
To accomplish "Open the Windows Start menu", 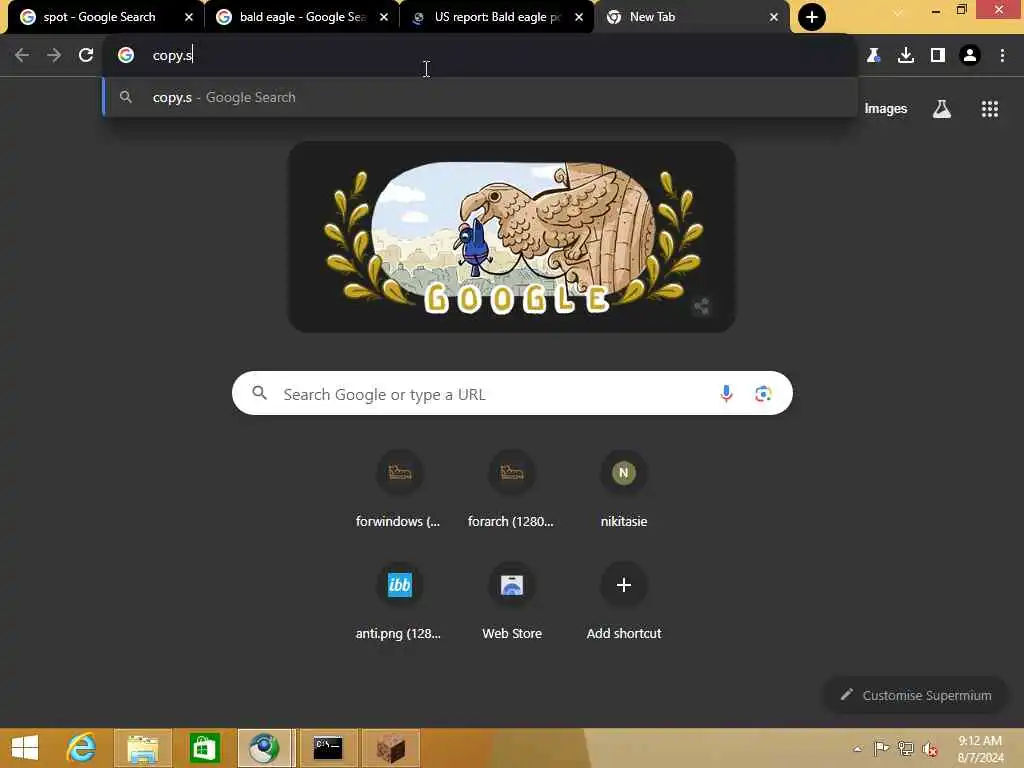I will 25,748.
